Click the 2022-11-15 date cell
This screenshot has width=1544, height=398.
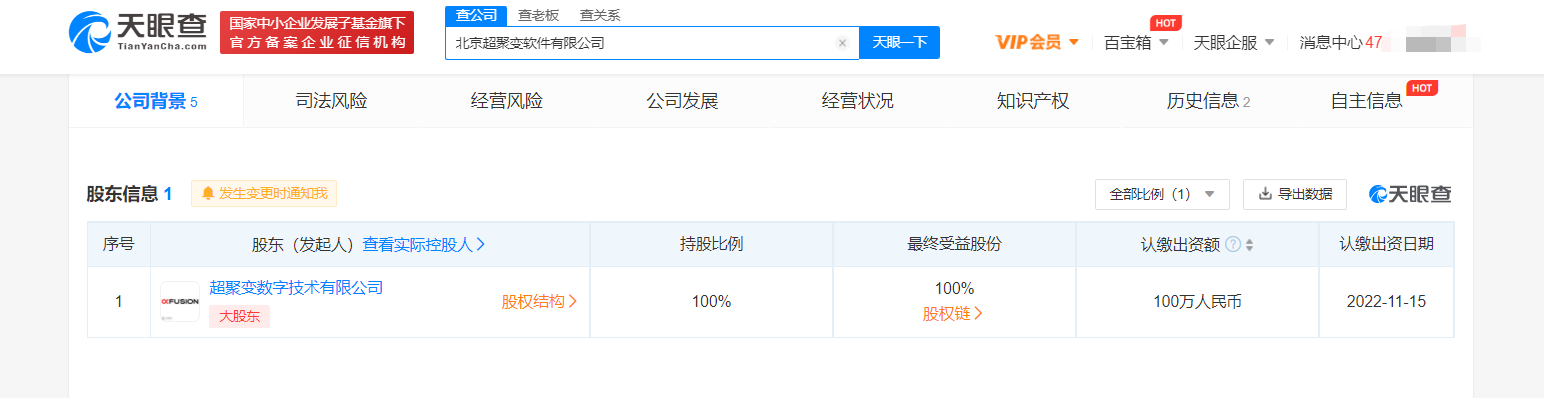(1387, 301)
